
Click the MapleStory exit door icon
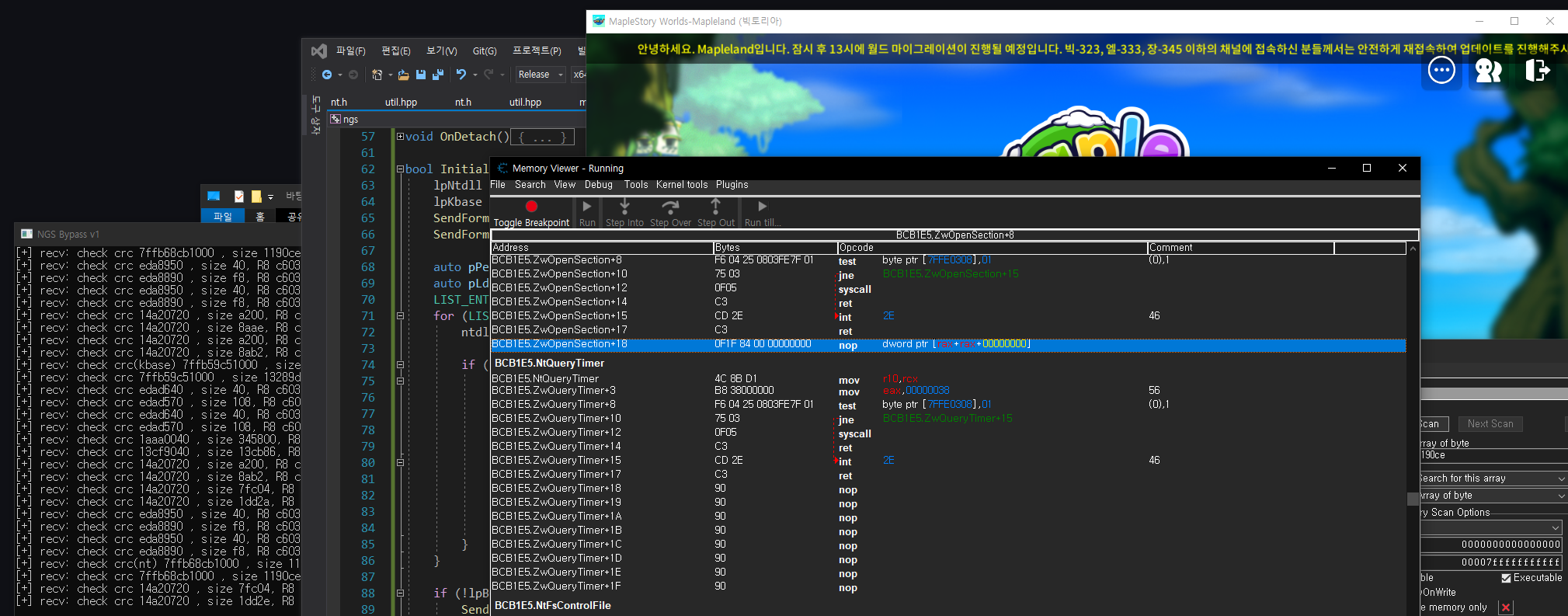pyautogui.click(x=1537, y=71)
